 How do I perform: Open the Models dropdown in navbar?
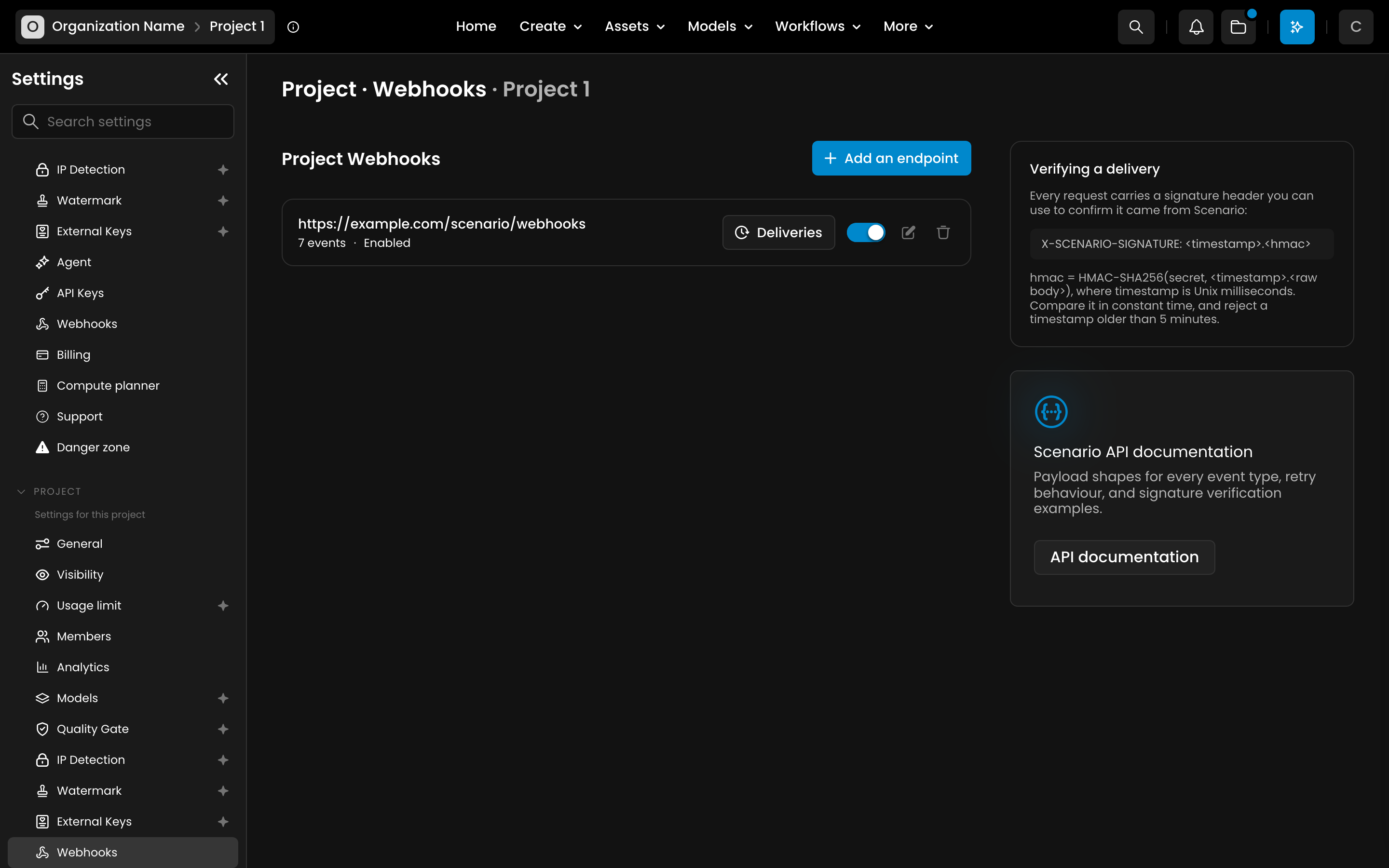point(720,27)
